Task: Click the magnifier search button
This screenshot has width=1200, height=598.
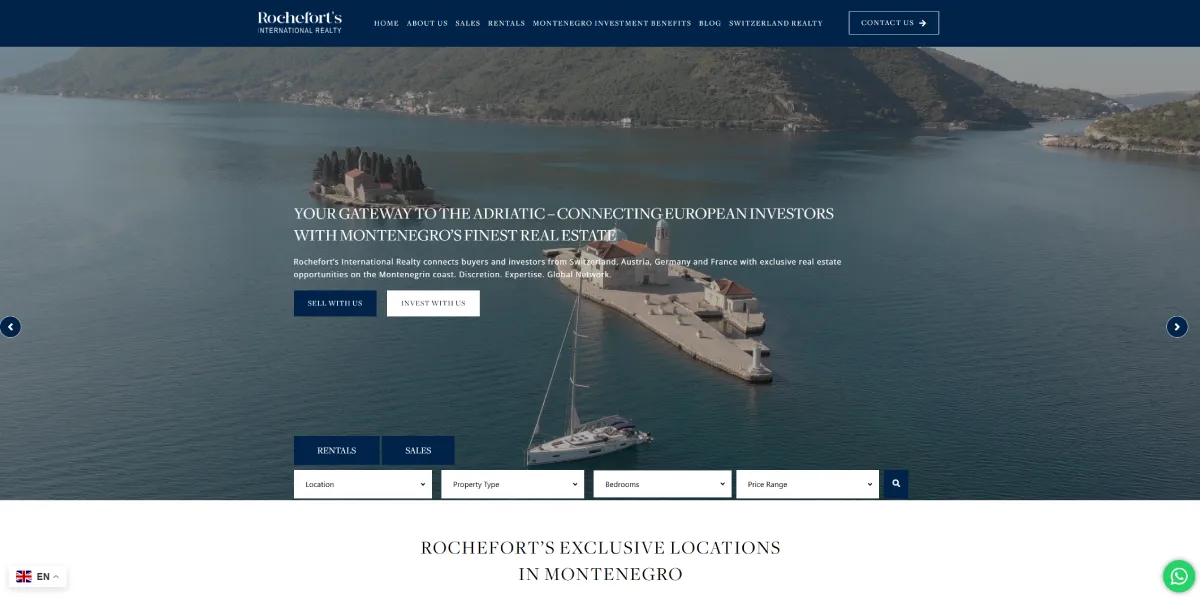Action: coord(896,484)
